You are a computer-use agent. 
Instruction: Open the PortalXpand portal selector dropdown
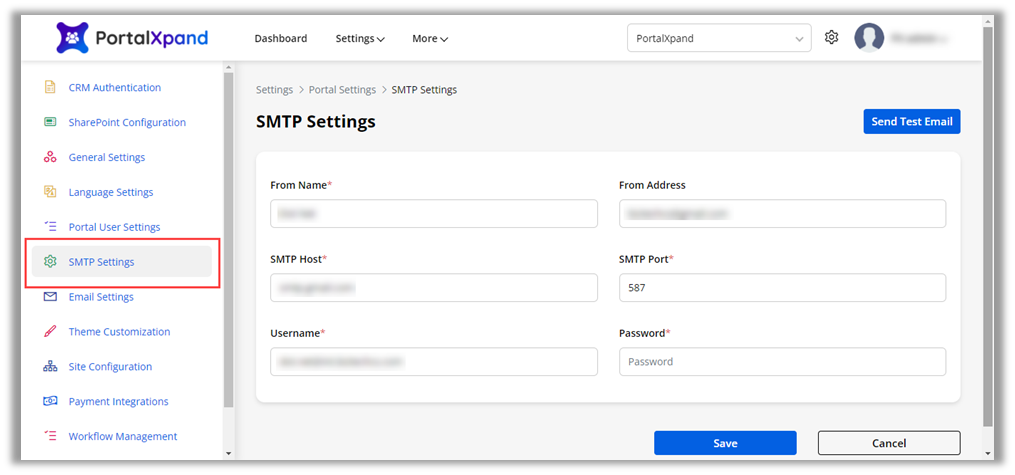718,39
